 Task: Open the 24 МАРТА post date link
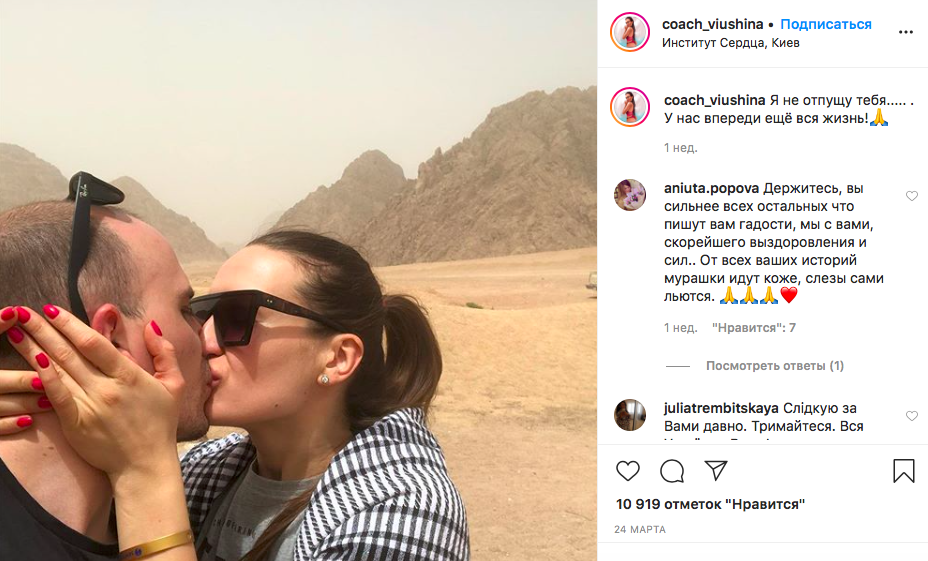(x=640, y=530)
